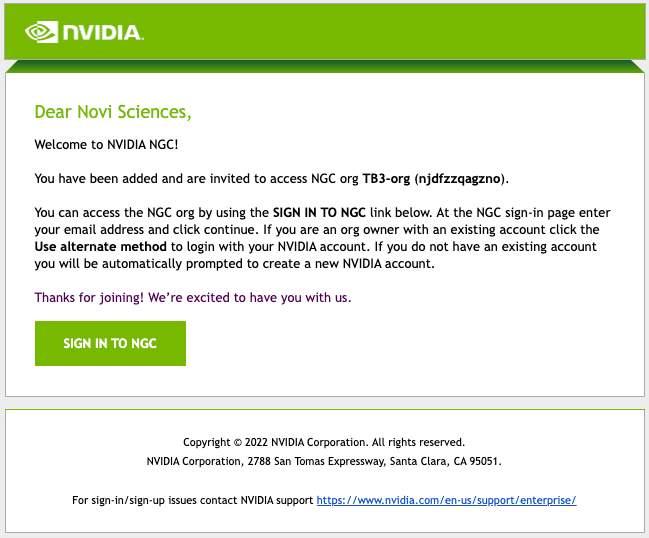Click the "Dear Novi Sciences," greeting heading
Viewport: 649px width, 538px height.
click(113, 111)
